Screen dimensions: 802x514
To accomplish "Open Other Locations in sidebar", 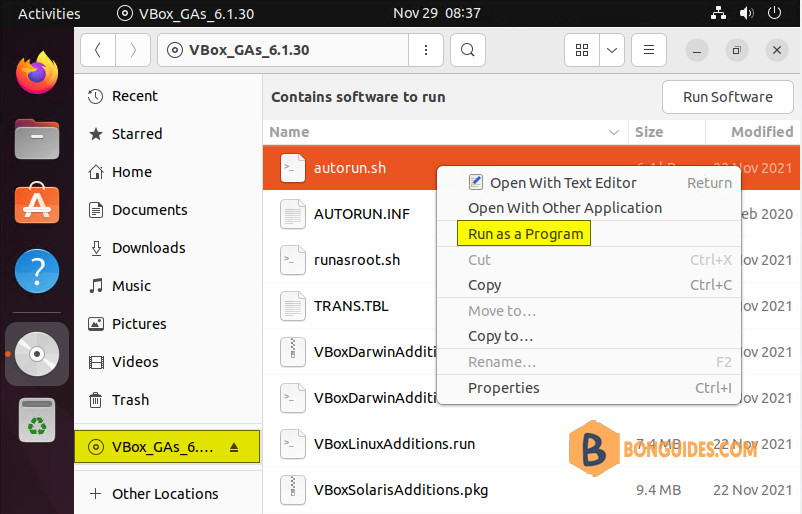I will (x=168, y=494).
